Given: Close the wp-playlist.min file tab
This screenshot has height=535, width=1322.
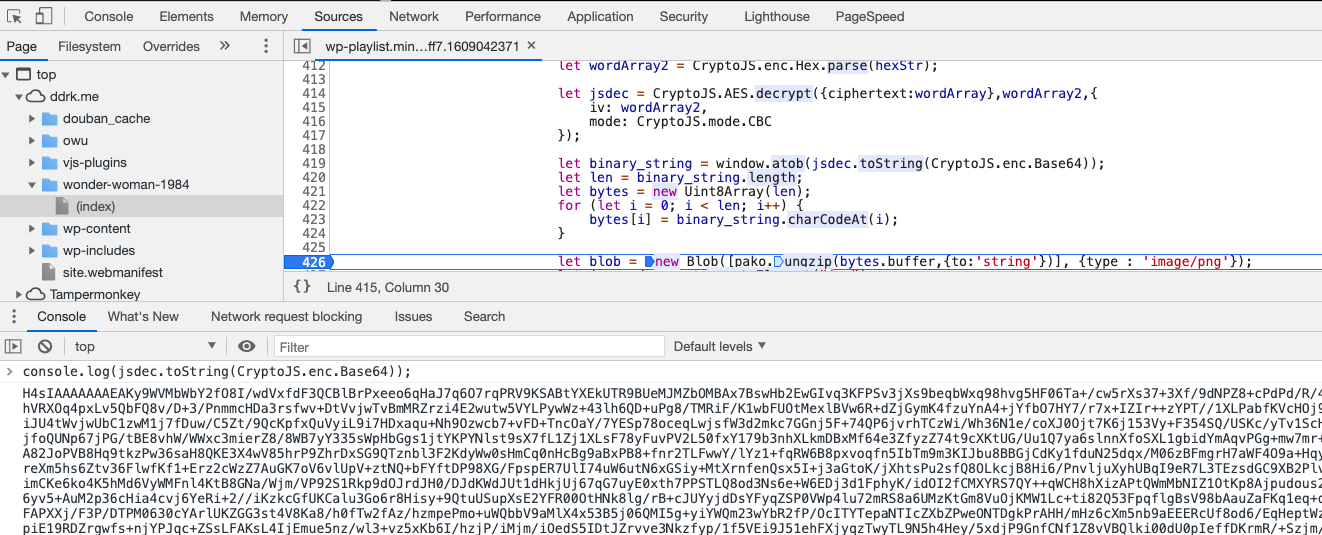Looking at the screenshot, I should click(x=532, y=46).
